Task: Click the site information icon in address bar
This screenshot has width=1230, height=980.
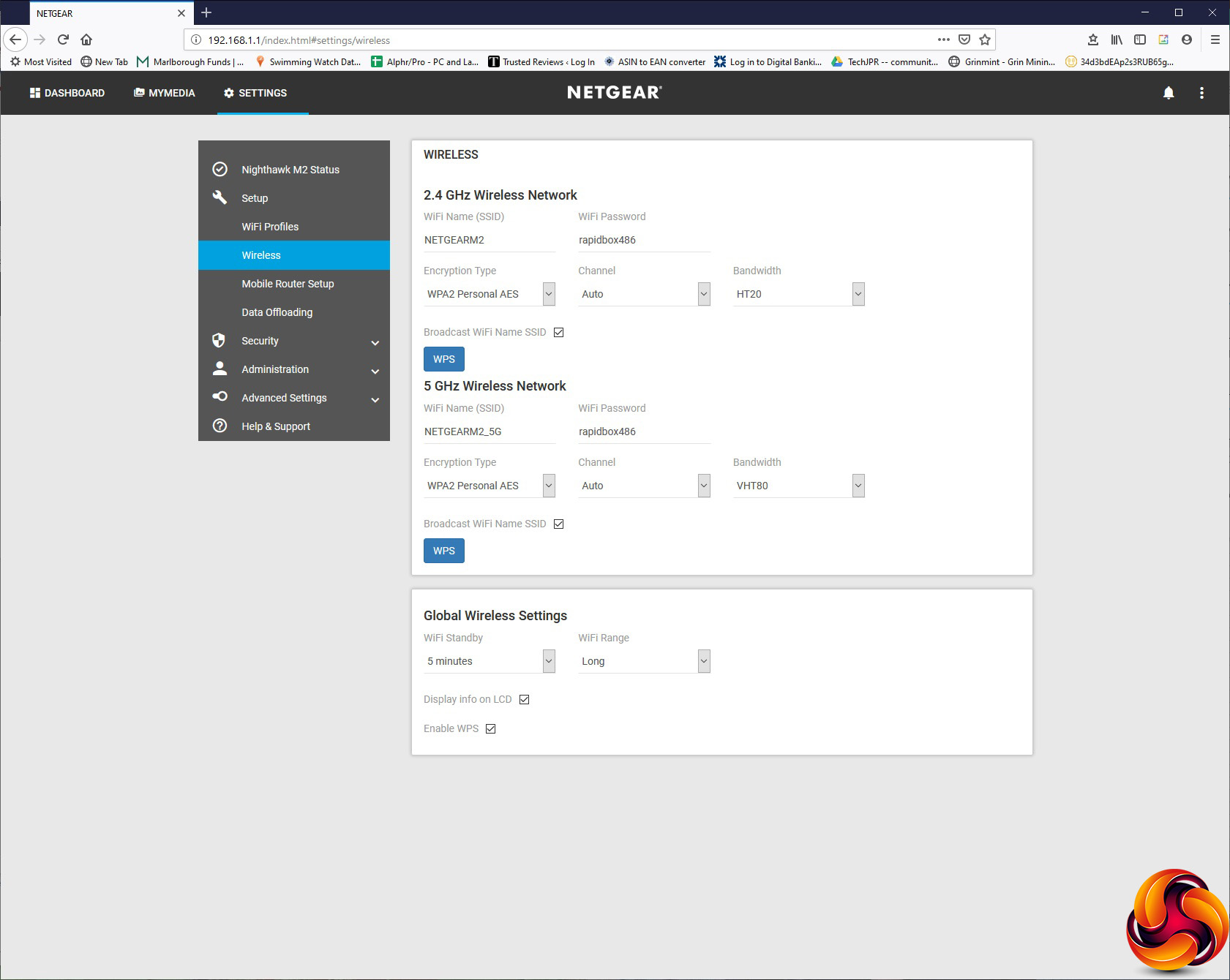Action: [x=196, y=40]
